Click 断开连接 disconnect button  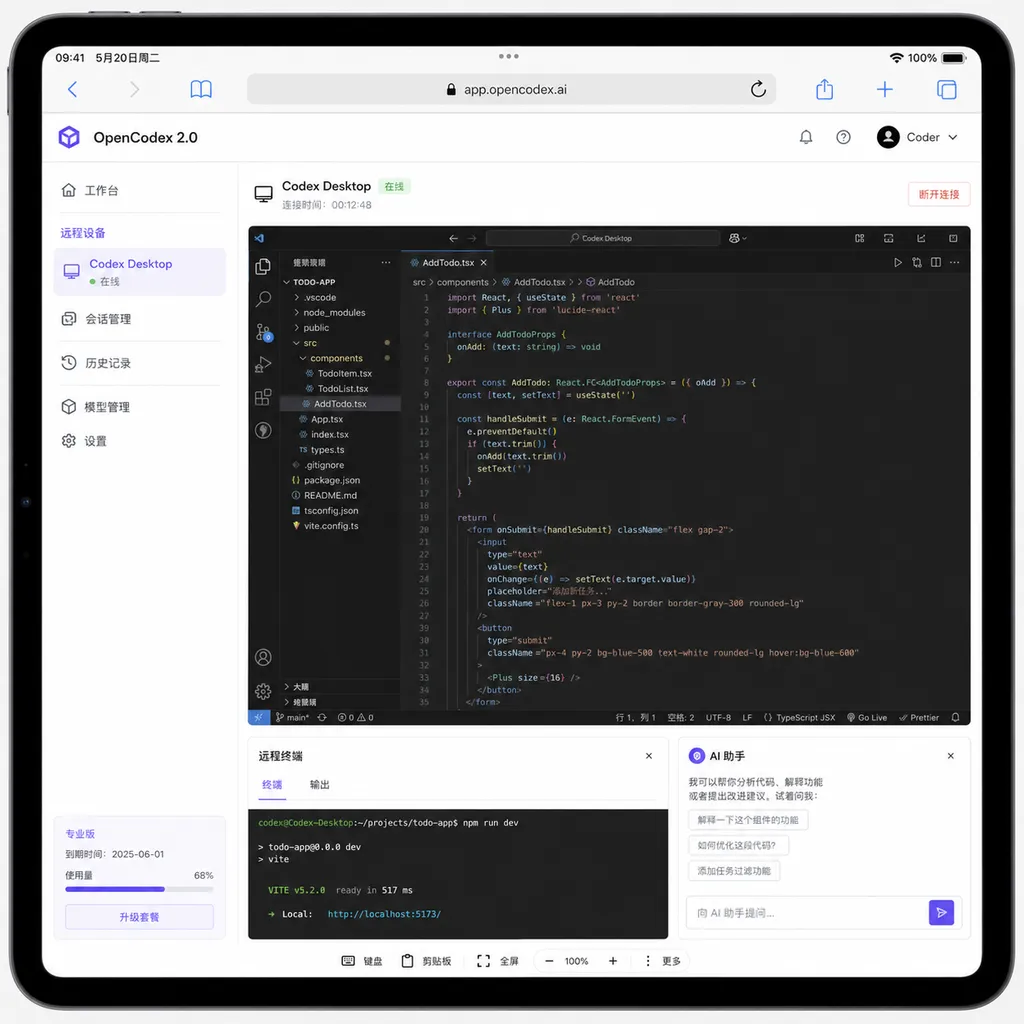pos(938,194)
